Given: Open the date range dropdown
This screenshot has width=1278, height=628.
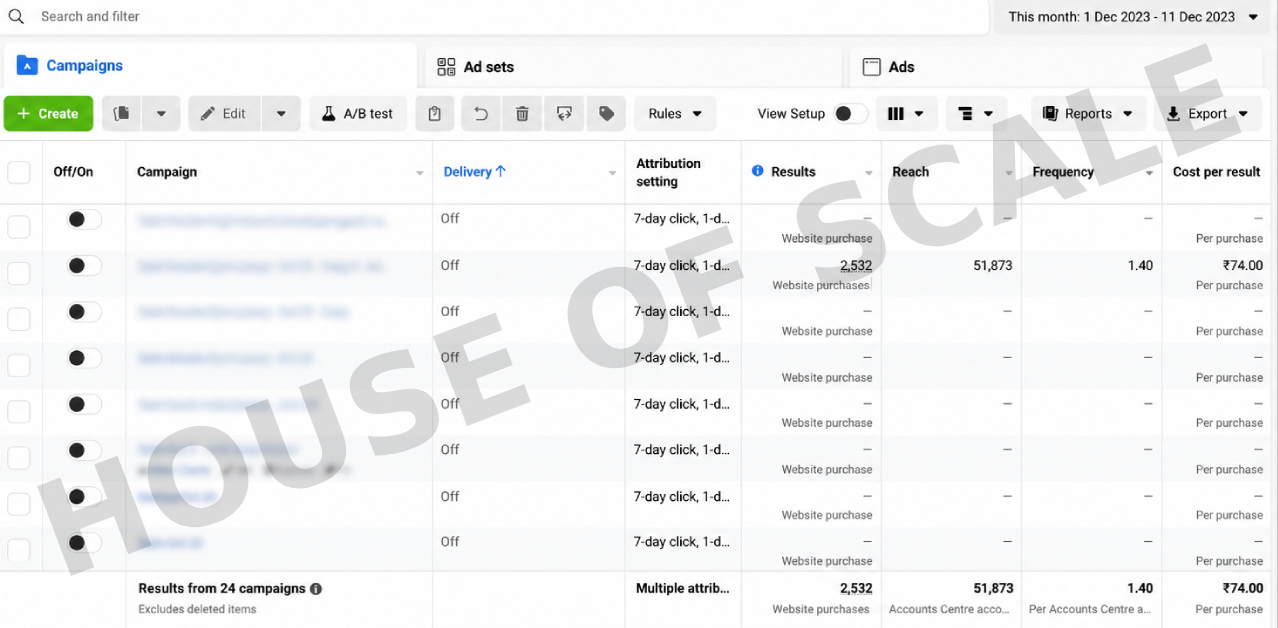Looking at the screenshot, I should click(1132, 17).
